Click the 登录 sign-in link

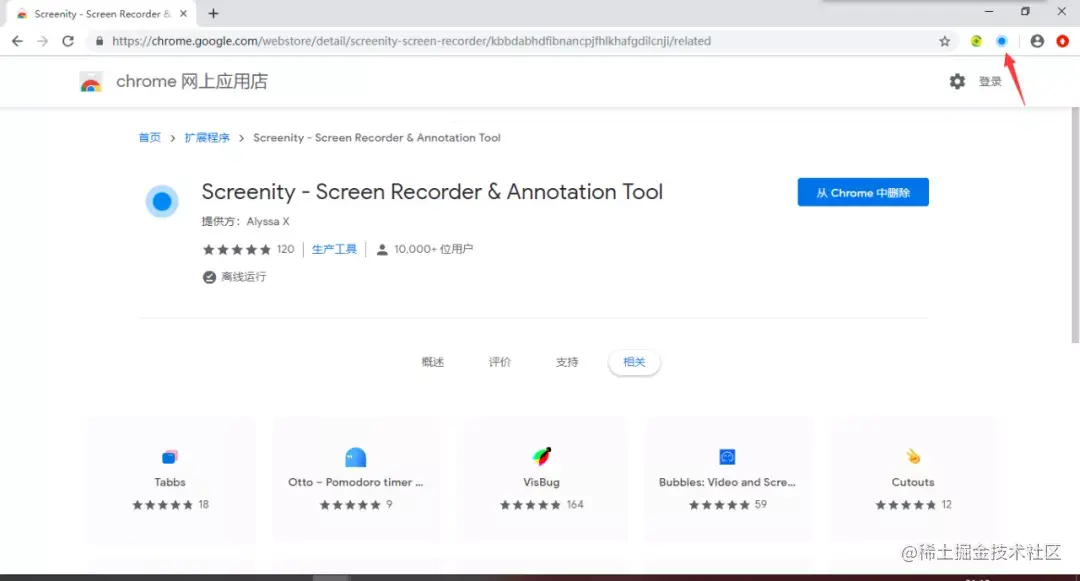990,81
